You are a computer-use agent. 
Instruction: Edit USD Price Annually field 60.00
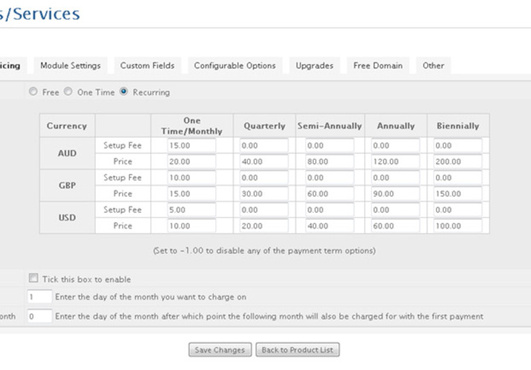[395, 226]
